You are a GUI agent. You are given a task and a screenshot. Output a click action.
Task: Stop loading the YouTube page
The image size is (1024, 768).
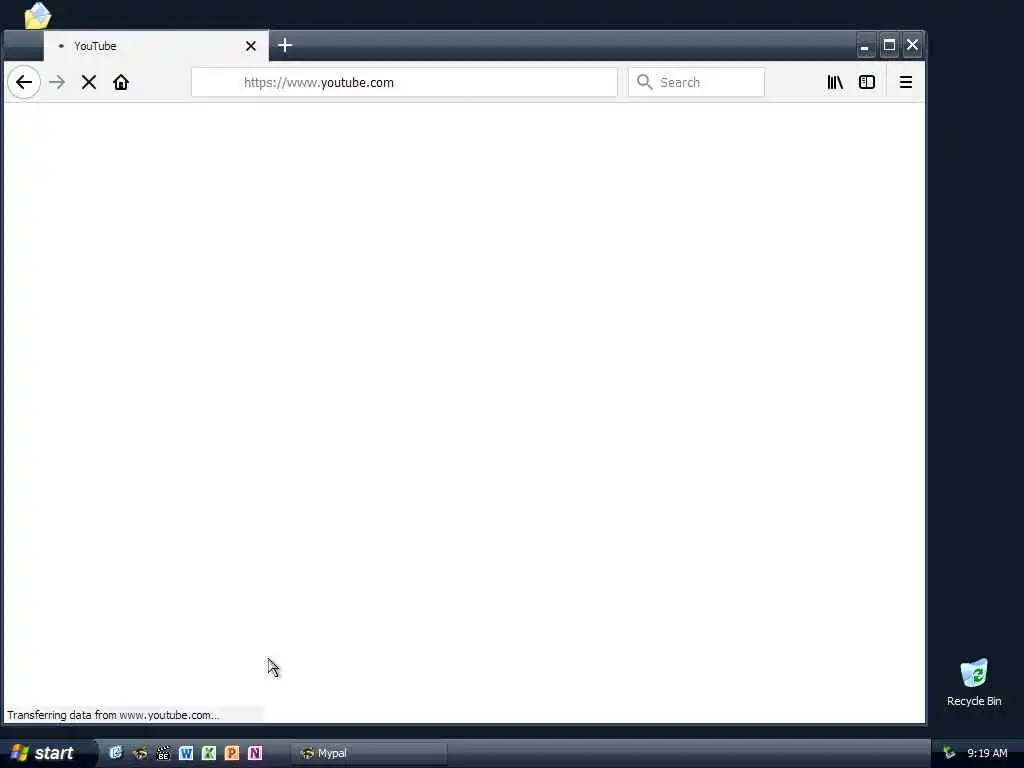[89, 82]
